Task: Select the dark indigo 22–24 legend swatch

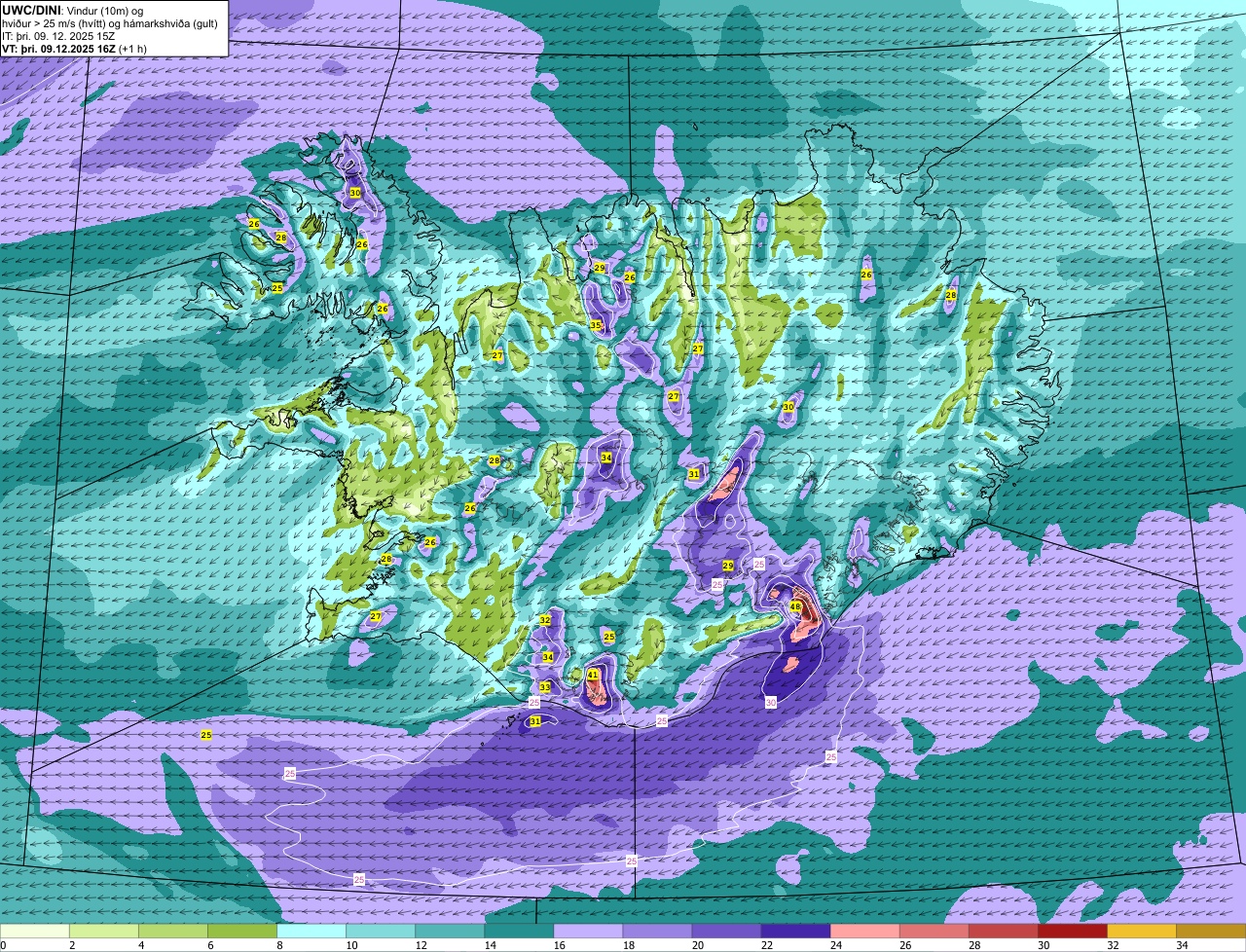Action: pyautogui.click(x=795, y=932)
